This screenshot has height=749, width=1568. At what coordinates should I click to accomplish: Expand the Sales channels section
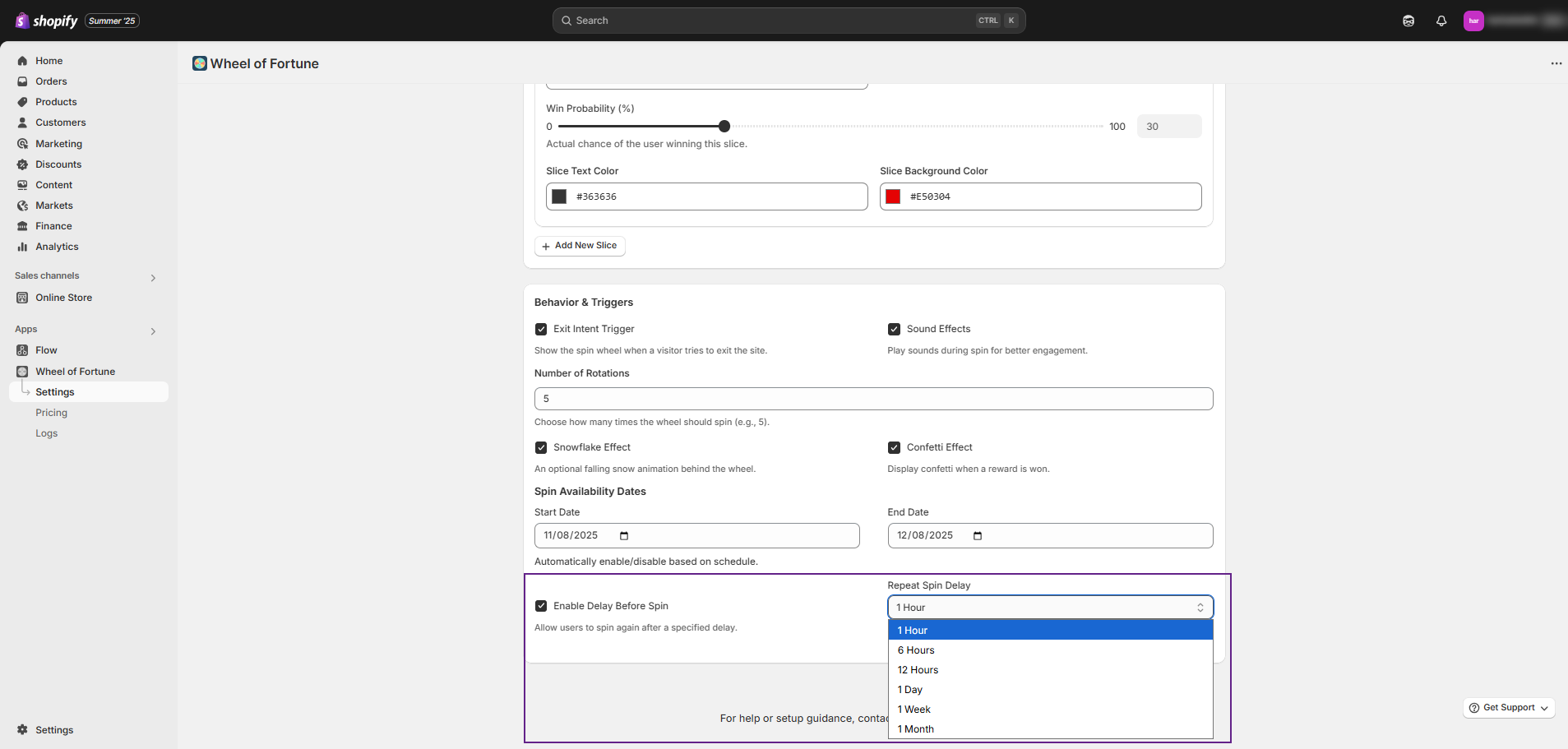click(x=153, y=278)
